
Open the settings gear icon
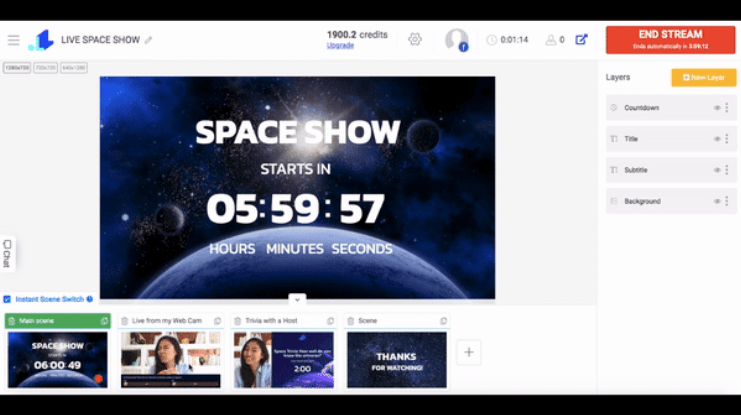coord(415,39)
